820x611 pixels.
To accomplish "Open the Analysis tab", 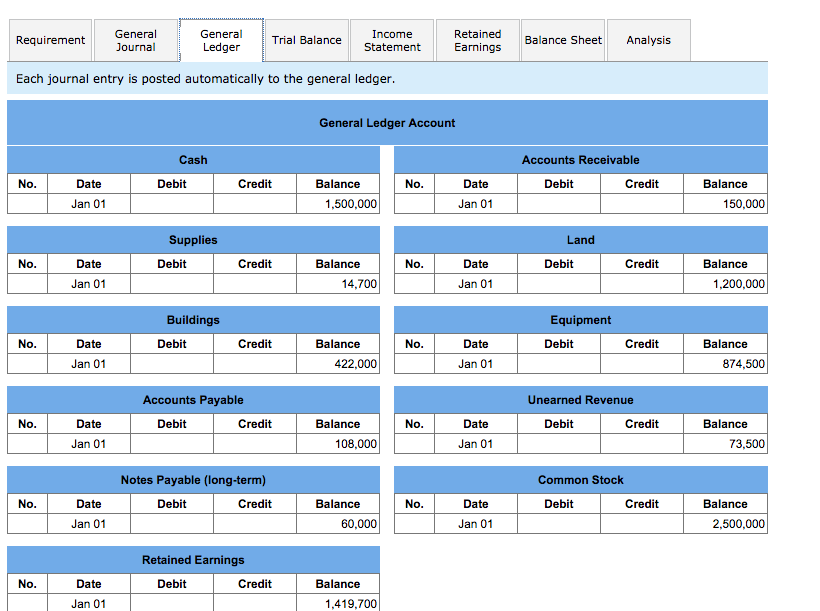I will pyautogui.click(x=648, y=40).
